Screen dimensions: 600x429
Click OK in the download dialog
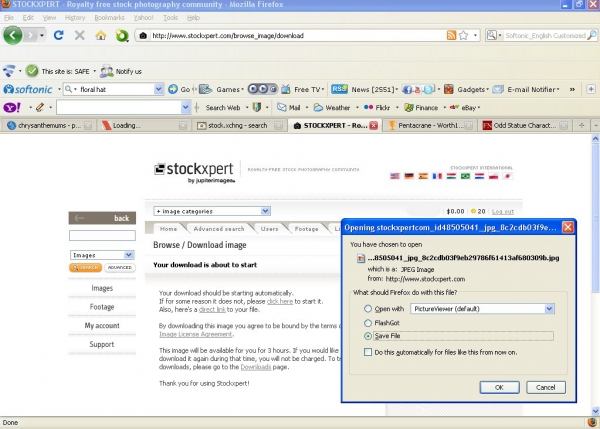pos(499,387)
